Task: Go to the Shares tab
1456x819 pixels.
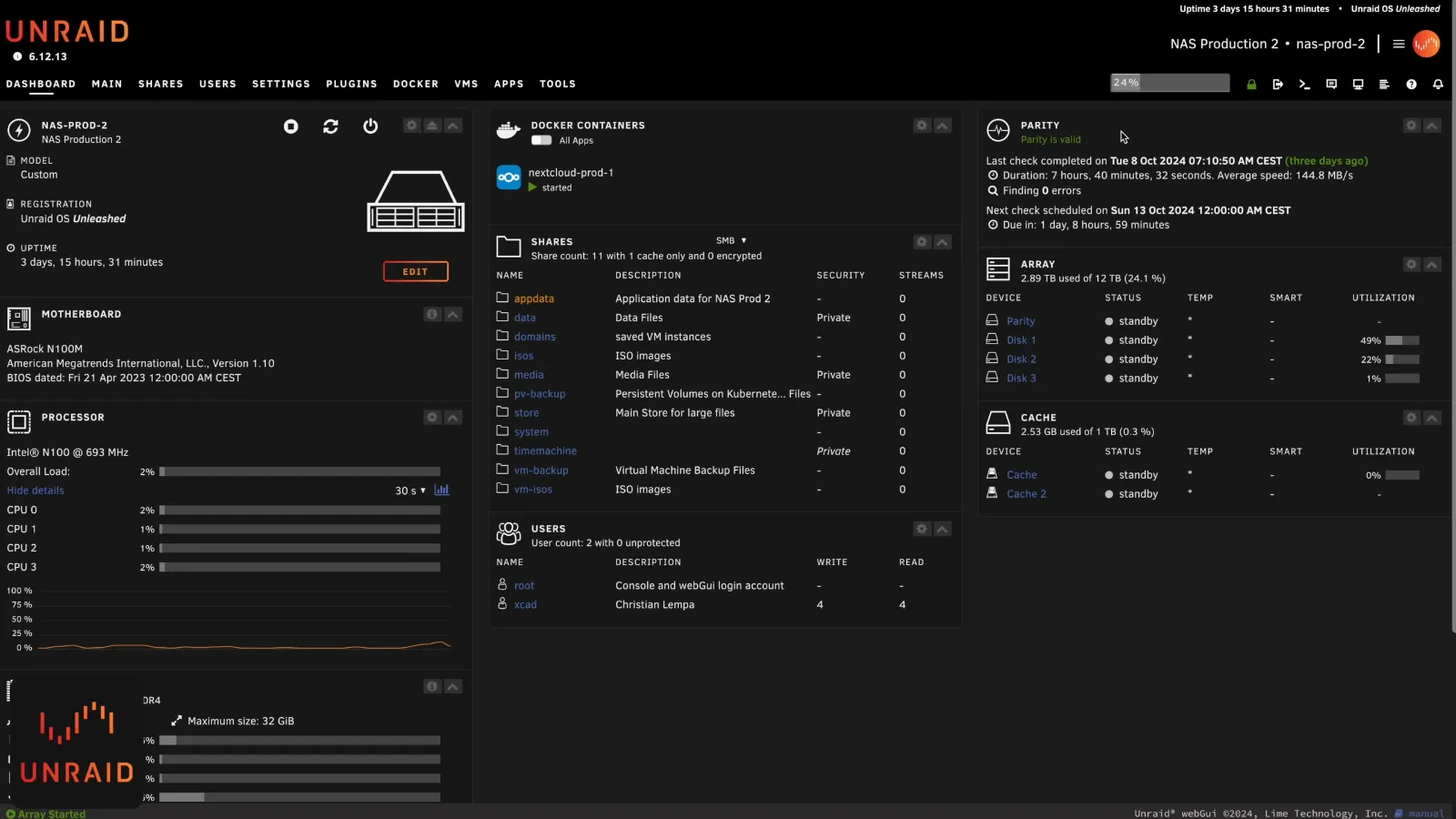Action: 160,84
